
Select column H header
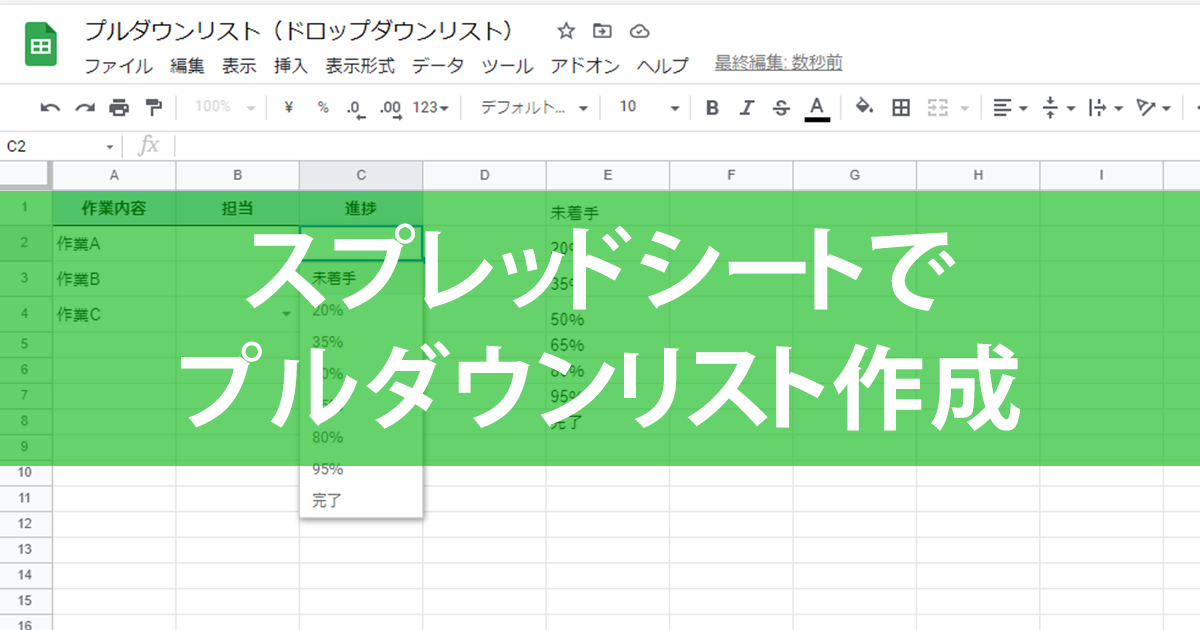click(x=978, y=176)
